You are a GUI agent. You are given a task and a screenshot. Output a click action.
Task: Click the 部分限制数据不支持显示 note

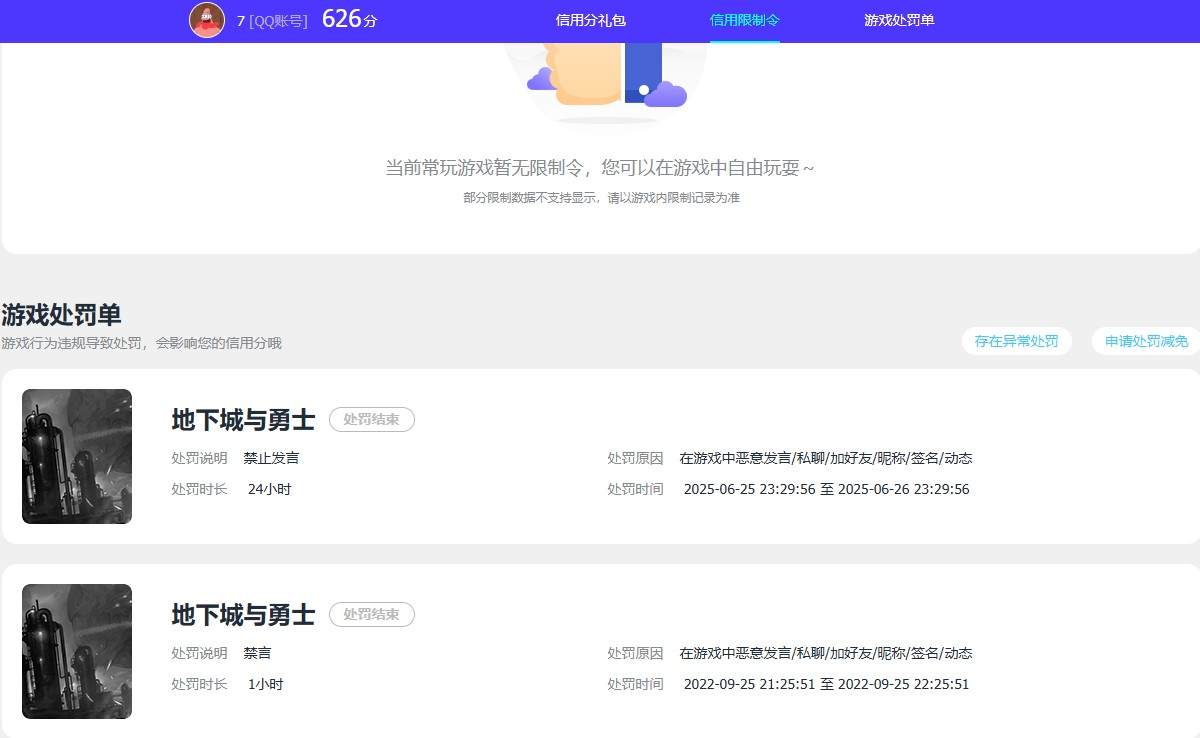coord(601,198)
